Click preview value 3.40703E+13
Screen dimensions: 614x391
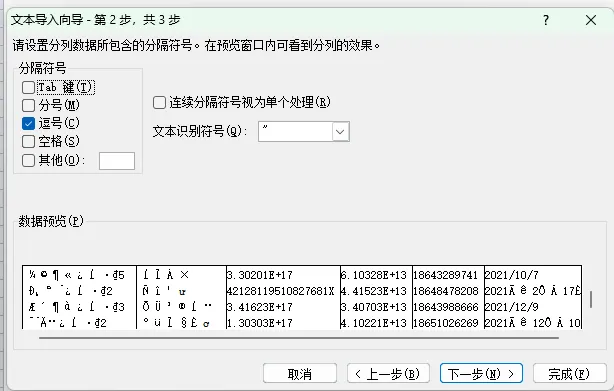(x=374, y=307)
